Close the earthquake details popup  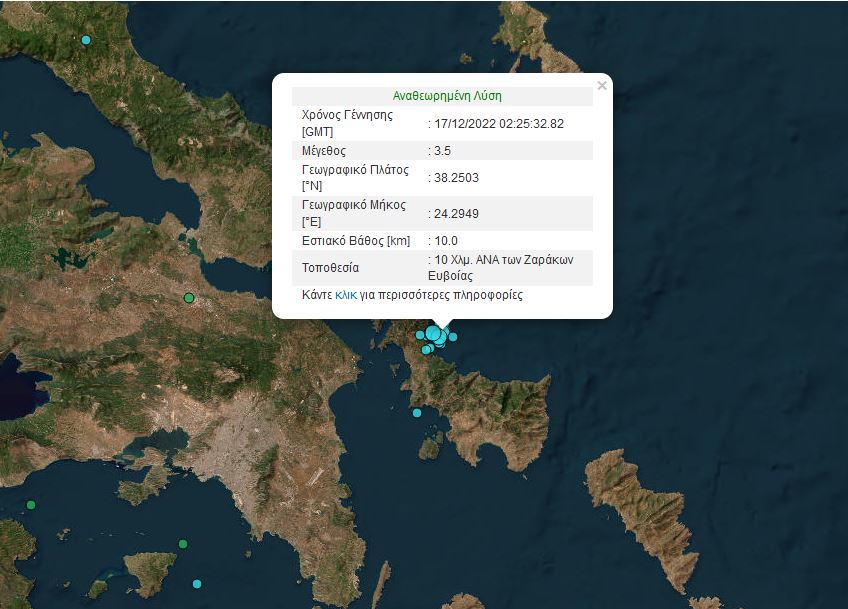pos(601,86)
